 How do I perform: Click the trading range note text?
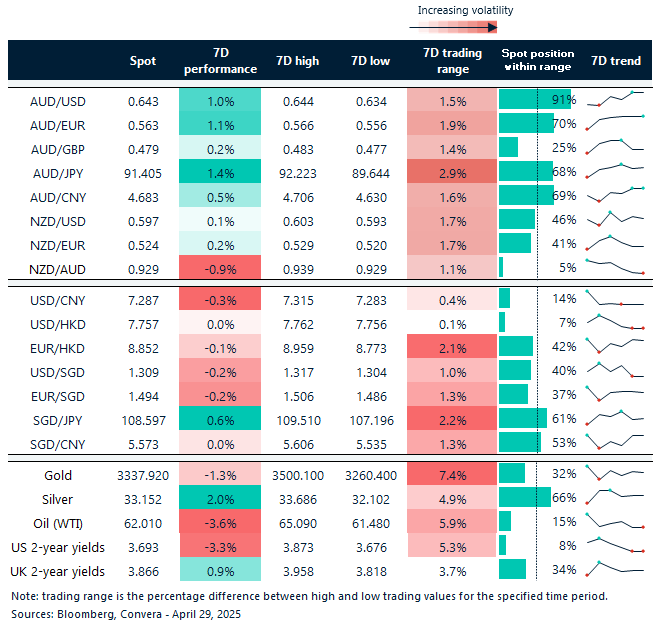pos(309,596)
